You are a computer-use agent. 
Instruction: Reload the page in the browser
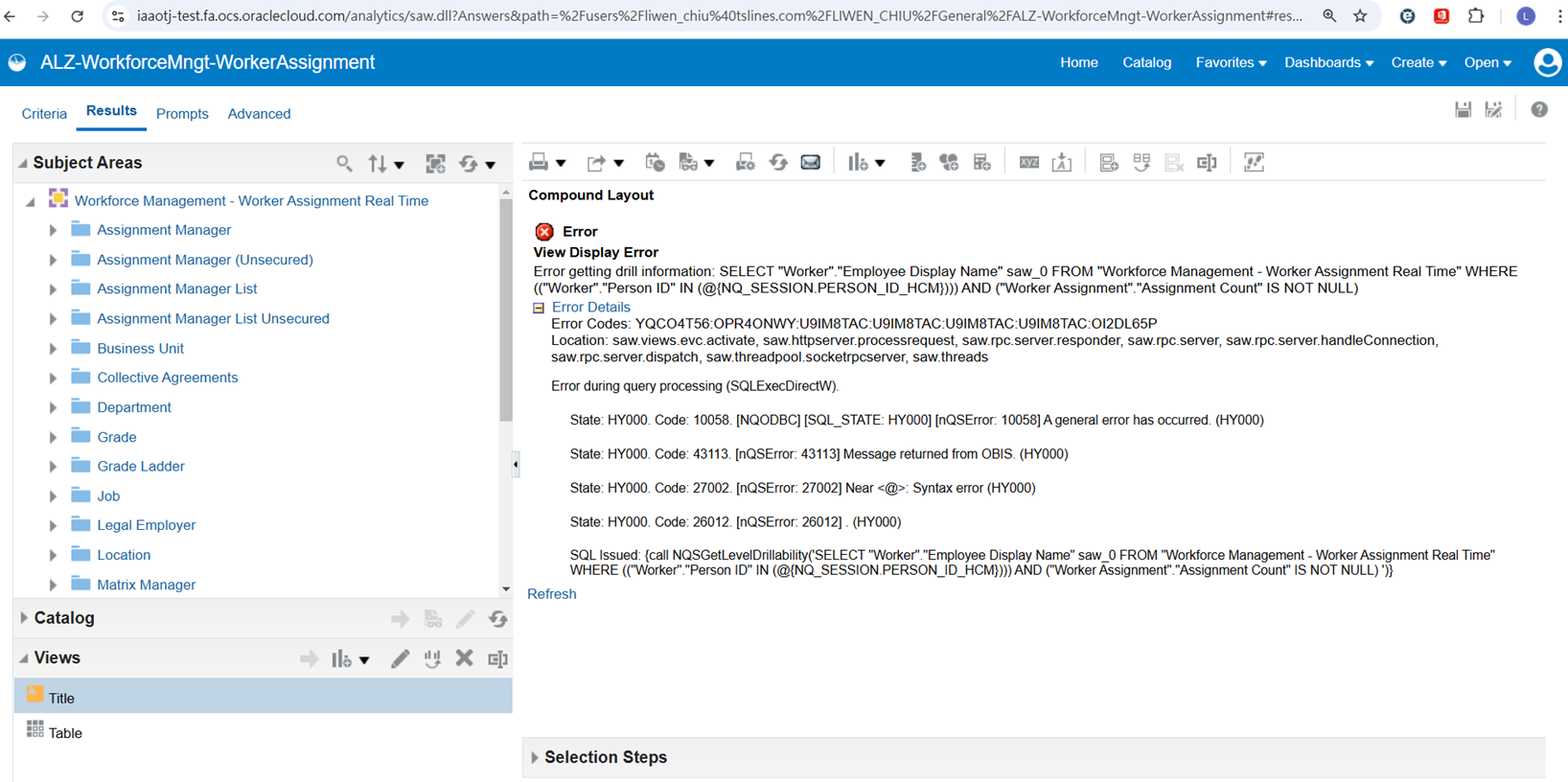78,16
